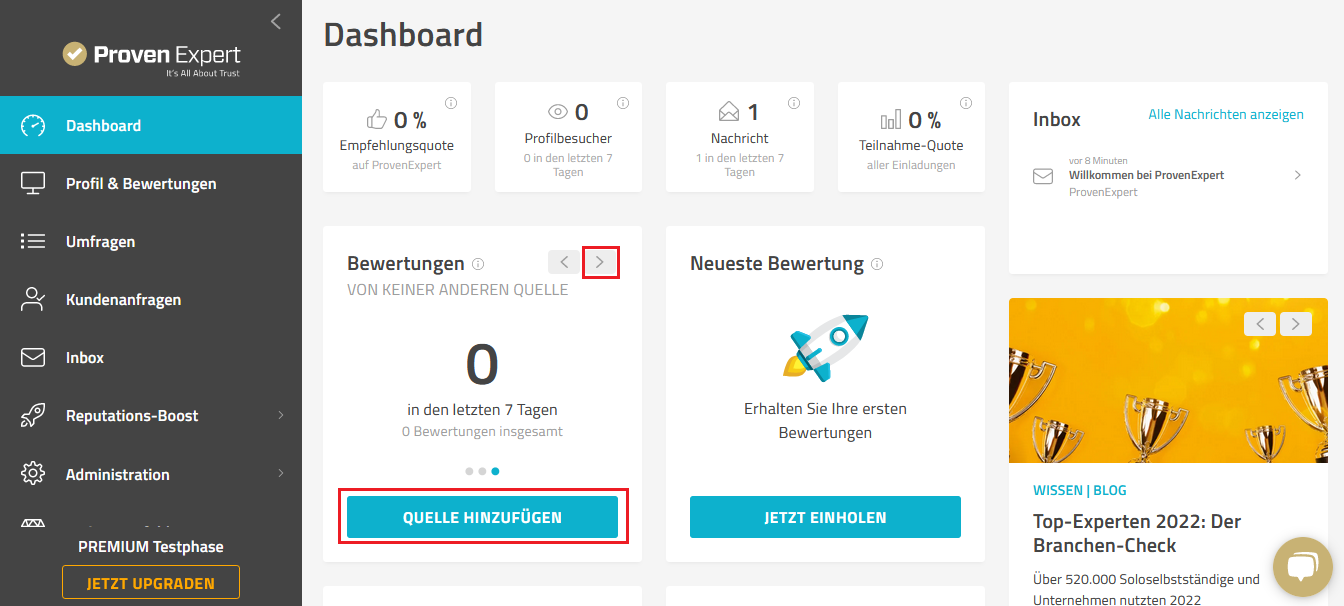Expand the Reputations-Boost submenu
Screen dimensions: 1344x606
click(281, 415)
